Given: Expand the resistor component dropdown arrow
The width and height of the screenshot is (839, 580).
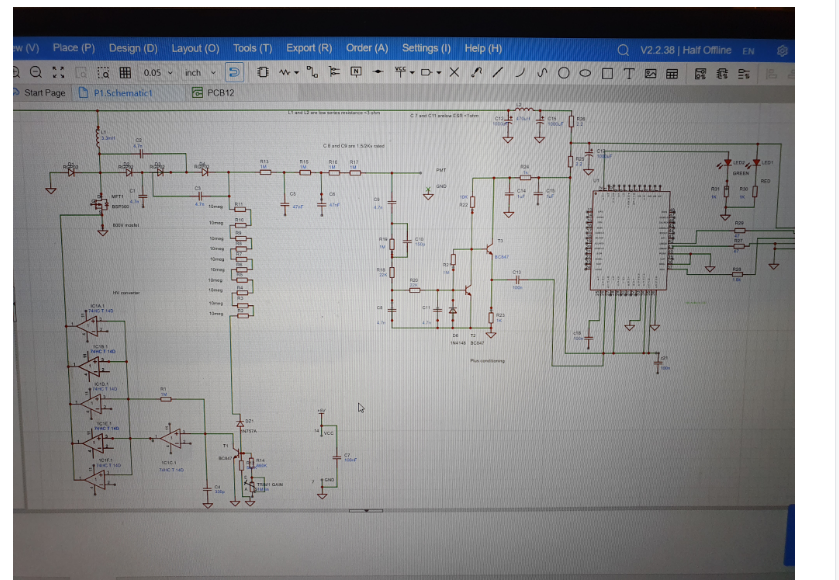Looking at the screenshot, I should coord(296,73).
